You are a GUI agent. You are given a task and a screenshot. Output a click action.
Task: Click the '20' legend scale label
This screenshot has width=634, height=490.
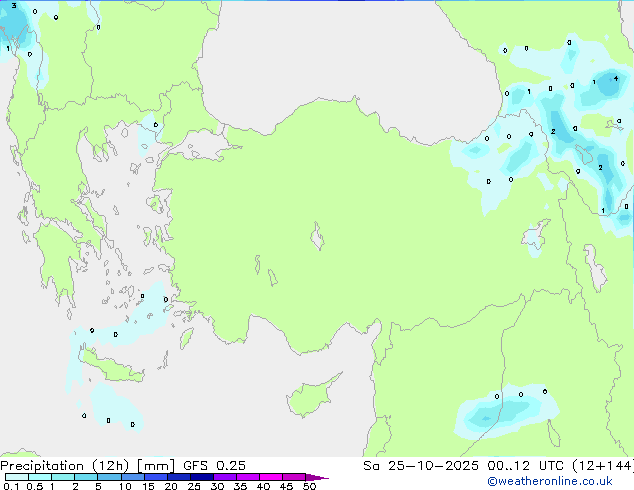point(171,486)
